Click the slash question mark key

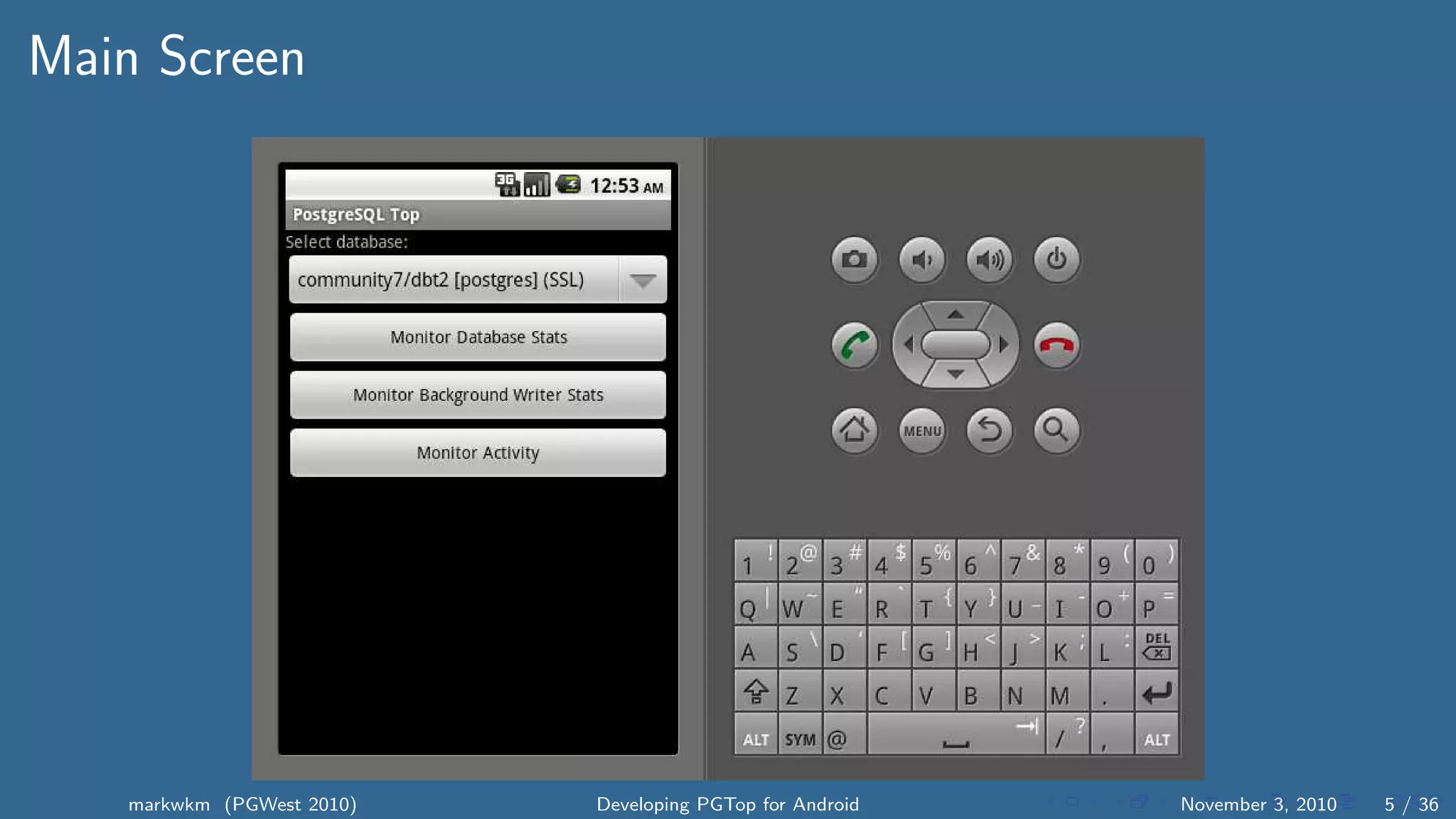point(1068,734)
